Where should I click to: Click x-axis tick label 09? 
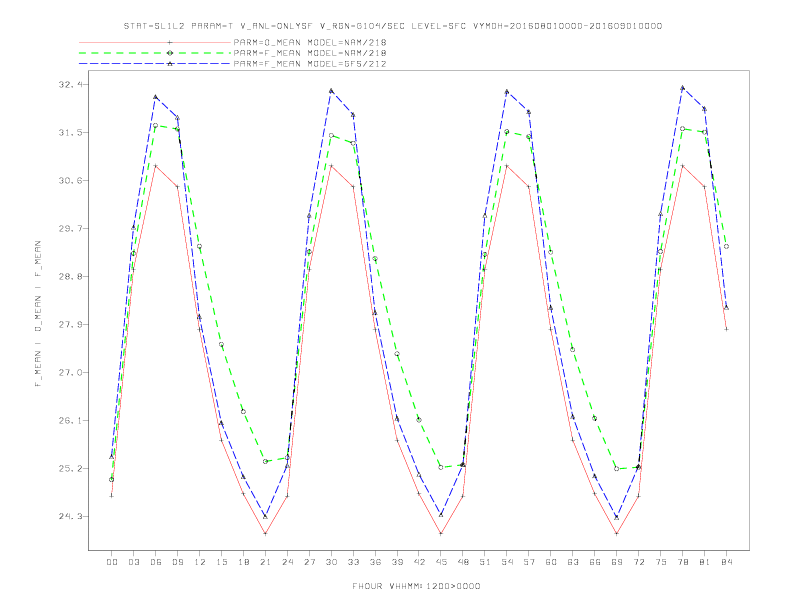point(177,562)
